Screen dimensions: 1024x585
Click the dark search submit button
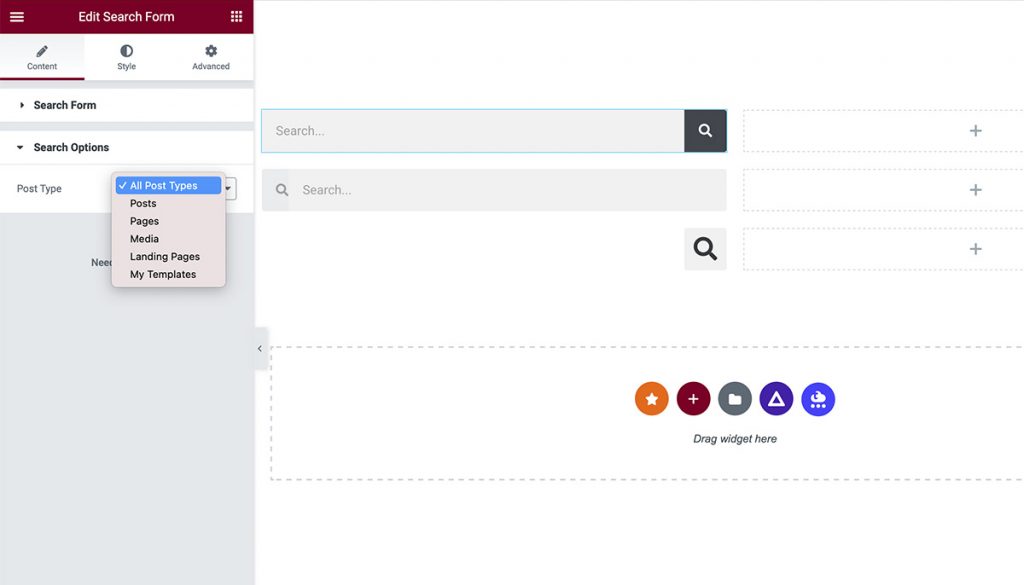click(705, 131)
